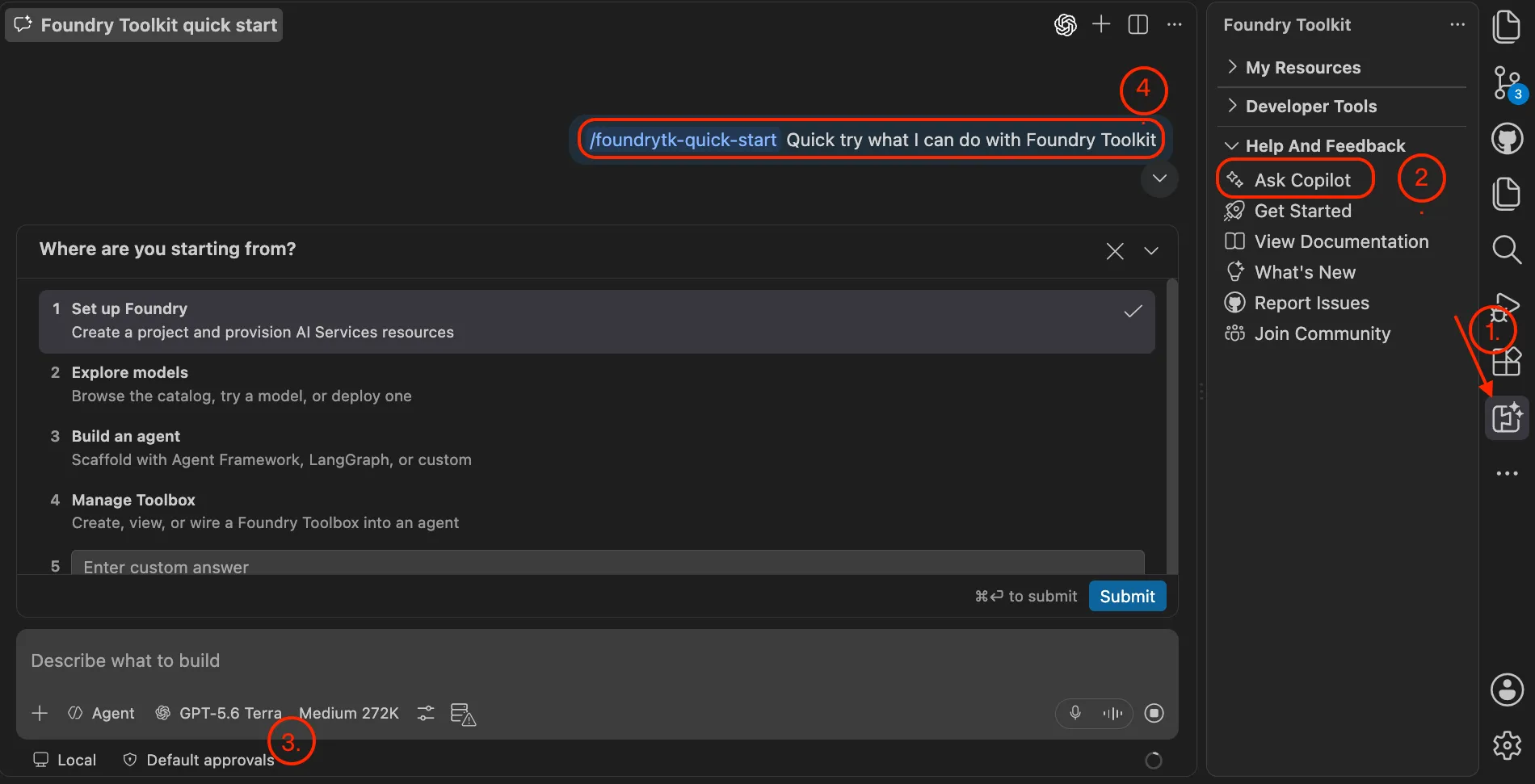Image resolution: width=1535 pixels, height=784 pixels.
Task: Stop the running request with stop icon
Action: pyautogui.click(x=1154, y=713)
